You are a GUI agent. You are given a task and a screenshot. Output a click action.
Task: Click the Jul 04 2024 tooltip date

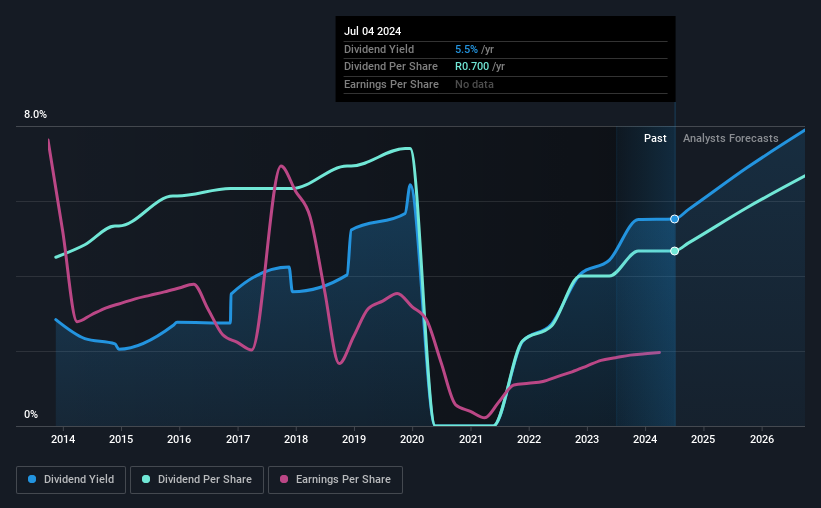point(372,31)
